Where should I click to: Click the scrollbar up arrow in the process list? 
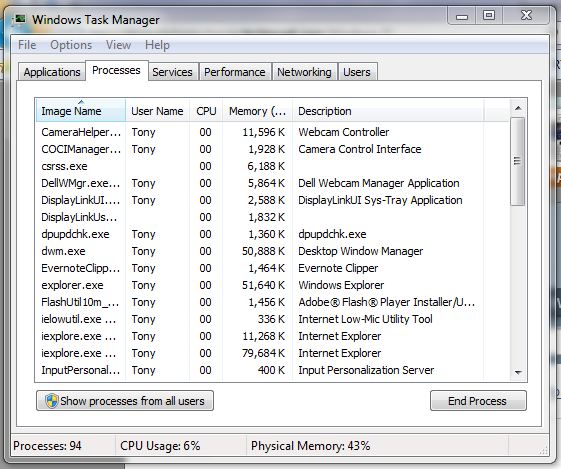point(518,108)
